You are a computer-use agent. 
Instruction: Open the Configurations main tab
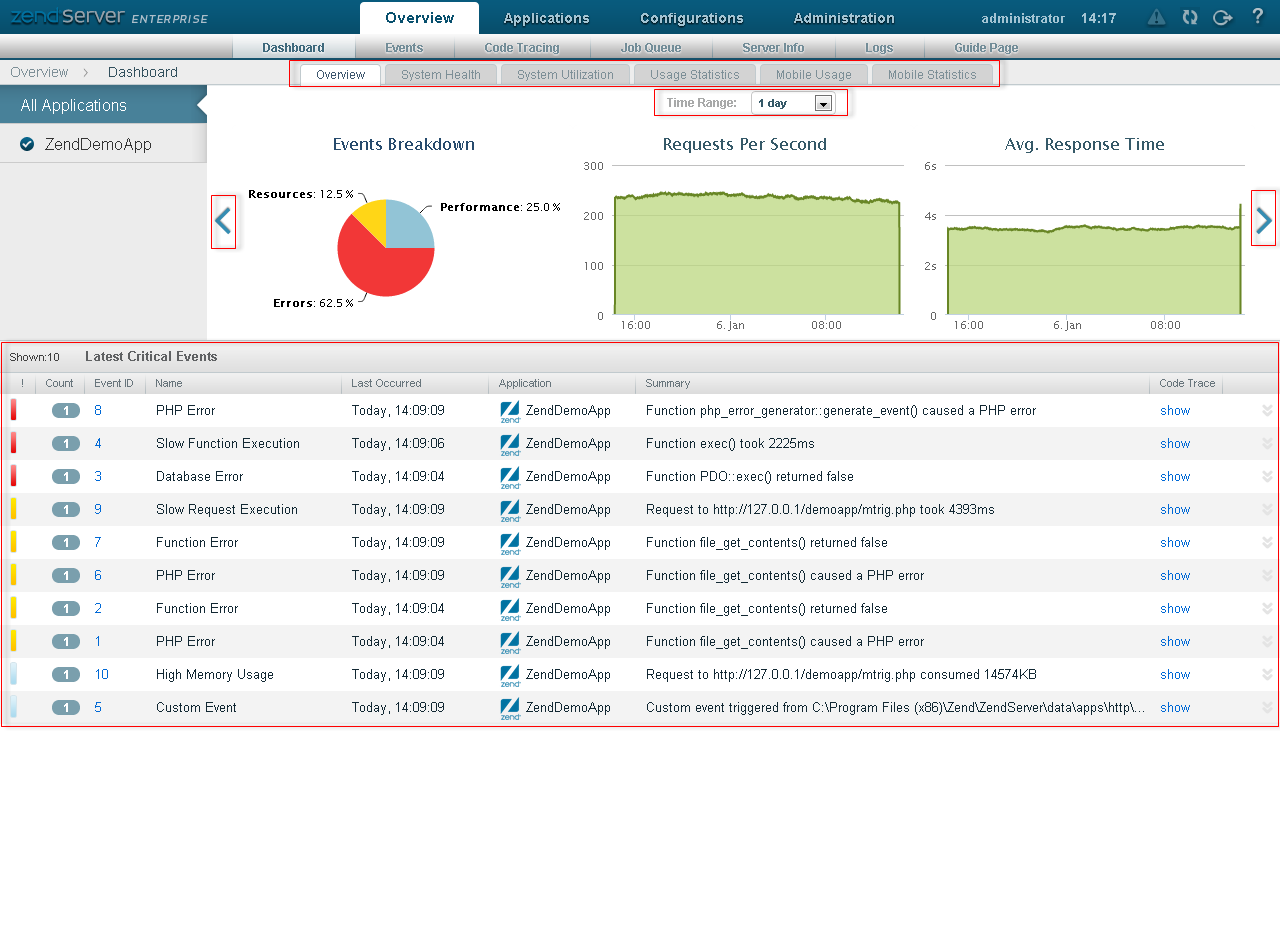click(691, 18)
